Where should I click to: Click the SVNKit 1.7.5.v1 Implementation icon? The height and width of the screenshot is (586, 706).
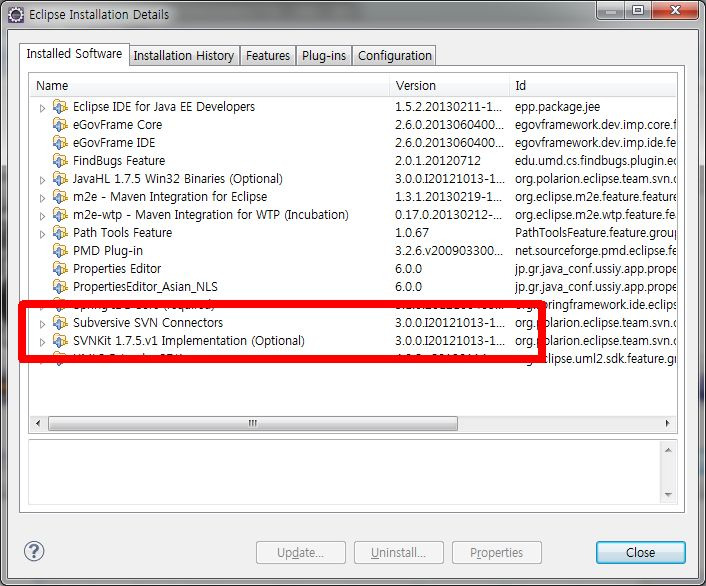pyautogui.click(x=60, y=341)
